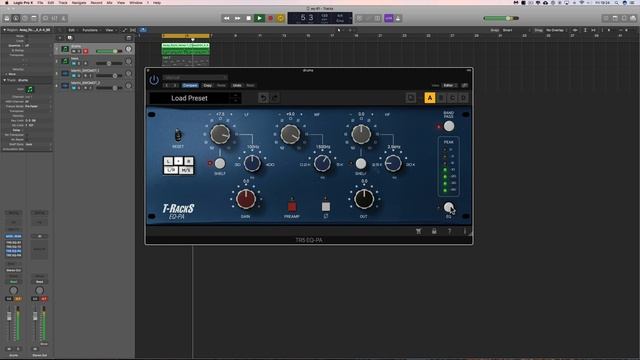Click Undo in the plugin header

tap(237, 85)
